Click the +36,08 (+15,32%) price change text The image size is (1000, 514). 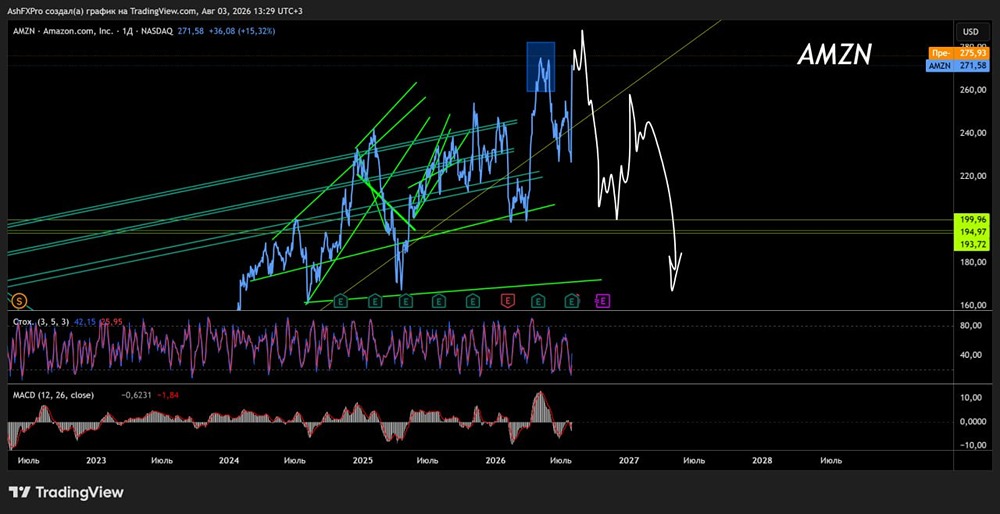point(241,31)
